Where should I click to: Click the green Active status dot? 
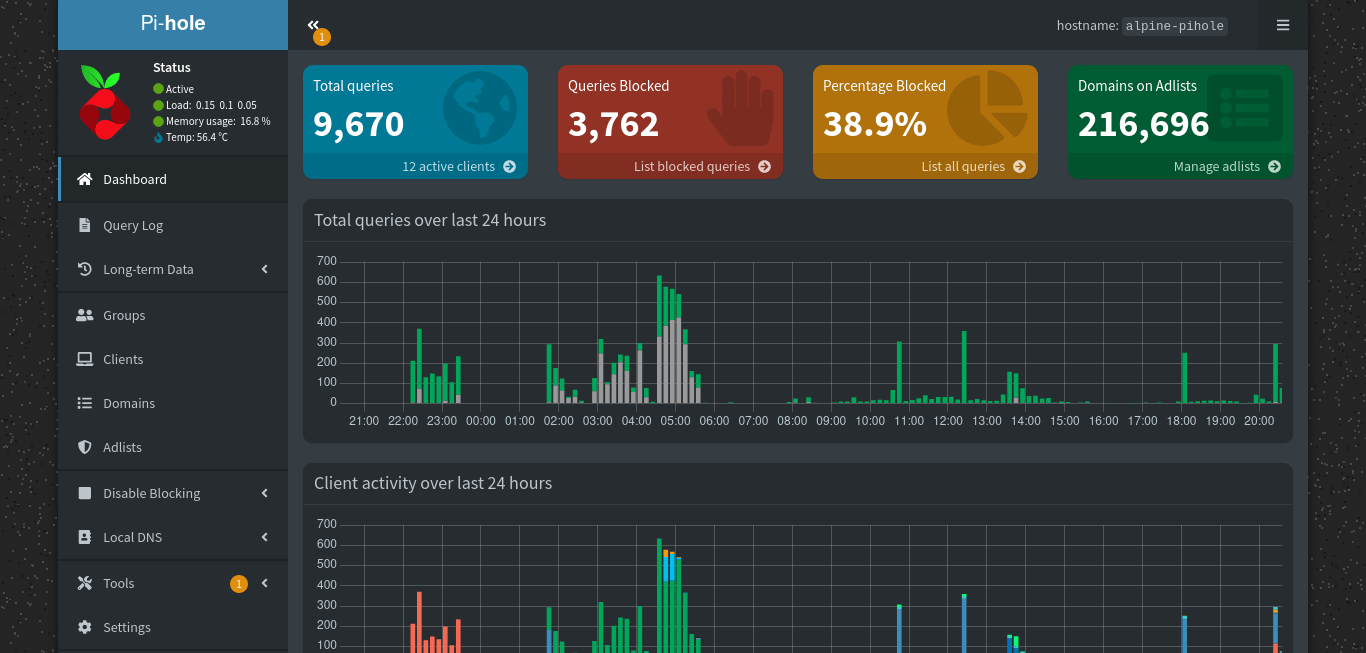point(158,89)
